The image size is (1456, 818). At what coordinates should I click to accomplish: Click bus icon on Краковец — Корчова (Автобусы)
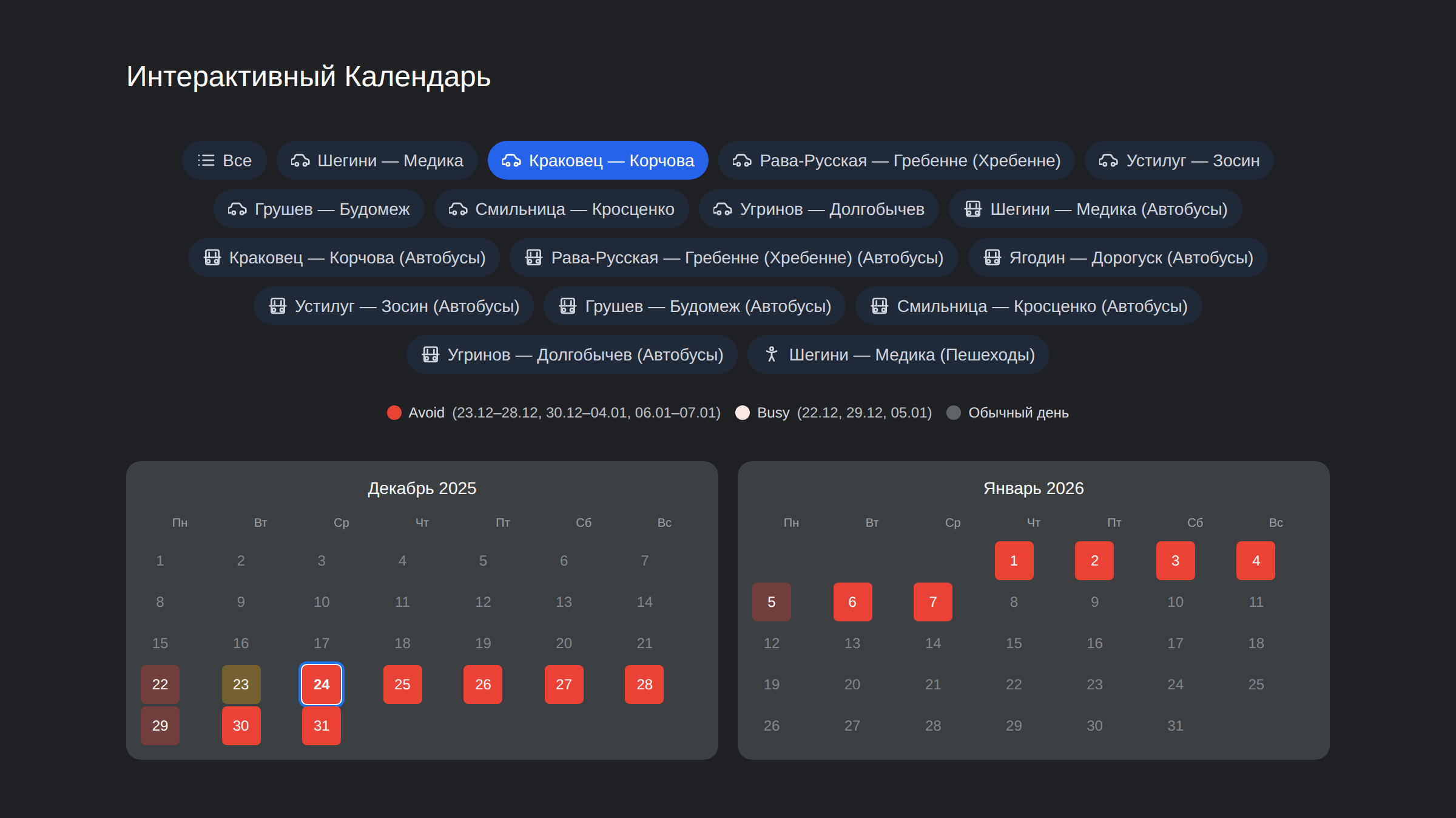212,257
